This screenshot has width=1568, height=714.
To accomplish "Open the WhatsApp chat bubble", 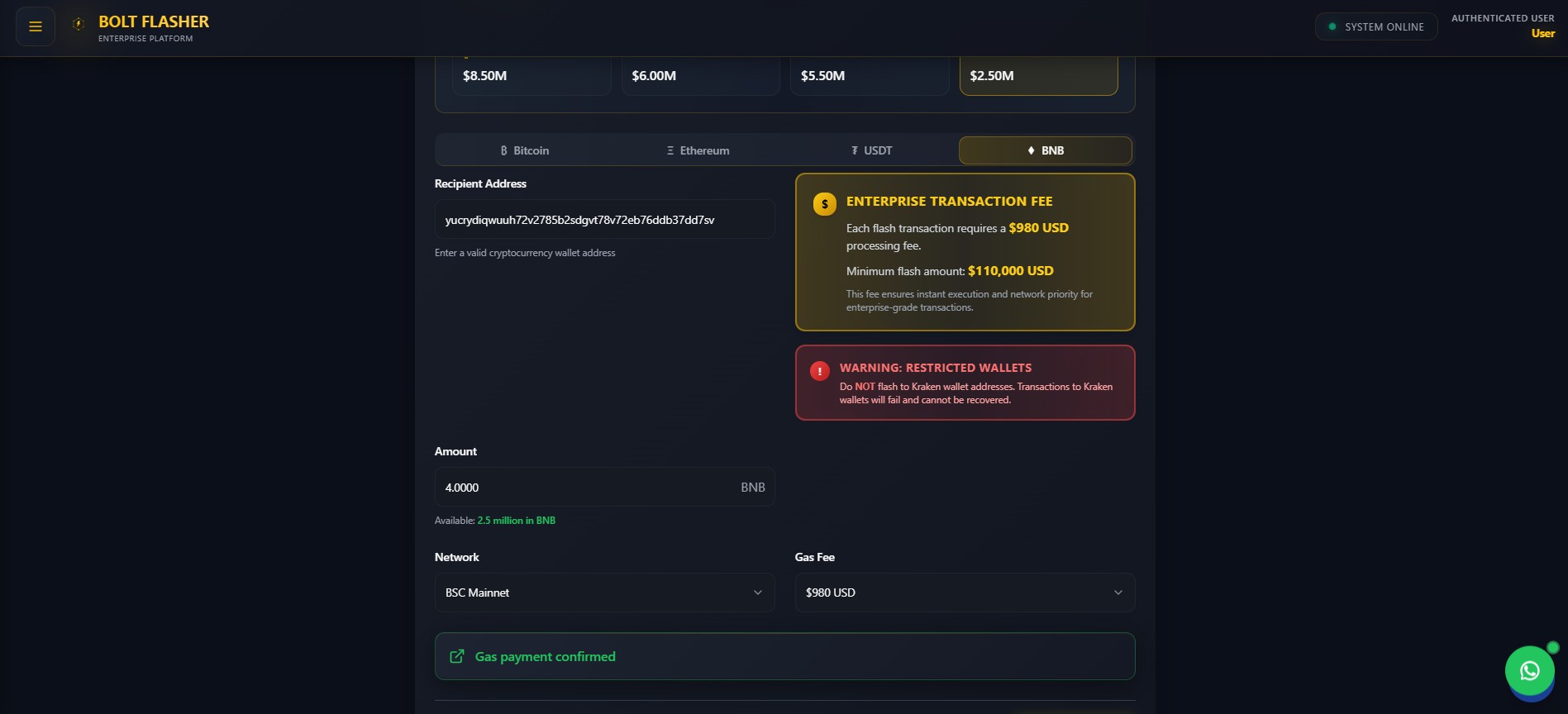I will pos(1529,670).
